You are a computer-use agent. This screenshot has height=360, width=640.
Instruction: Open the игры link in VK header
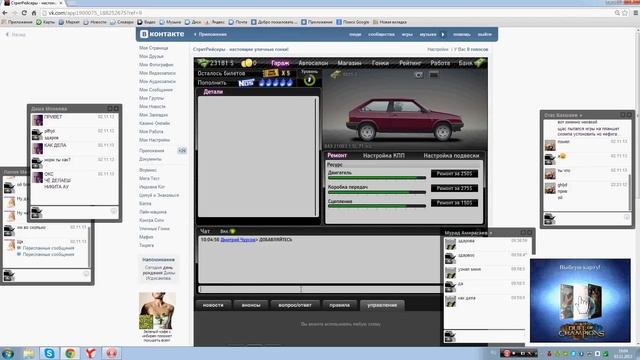tap(407, 34)
